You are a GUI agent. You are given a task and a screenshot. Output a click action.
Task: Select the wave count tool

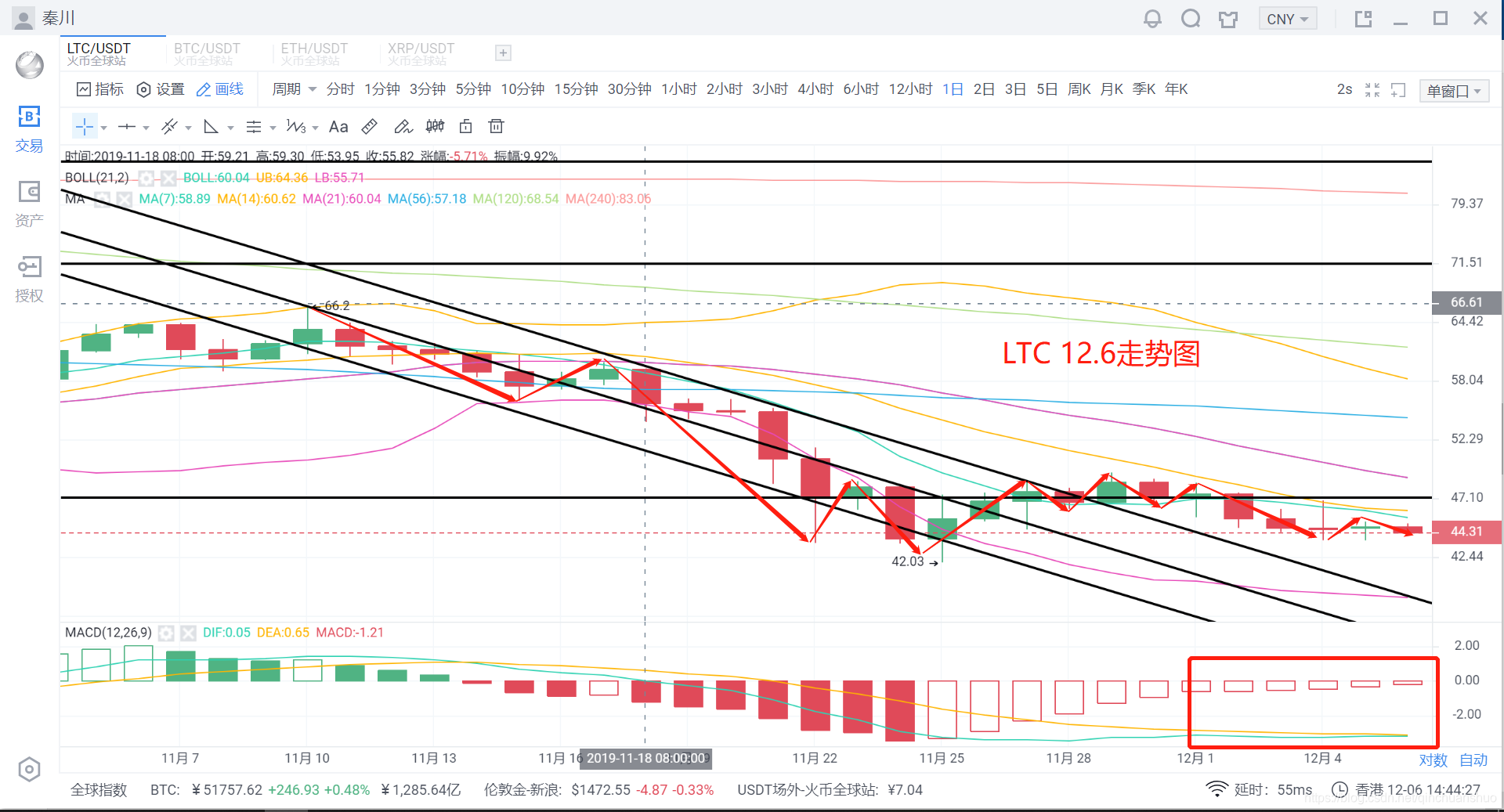coord(296,127)
